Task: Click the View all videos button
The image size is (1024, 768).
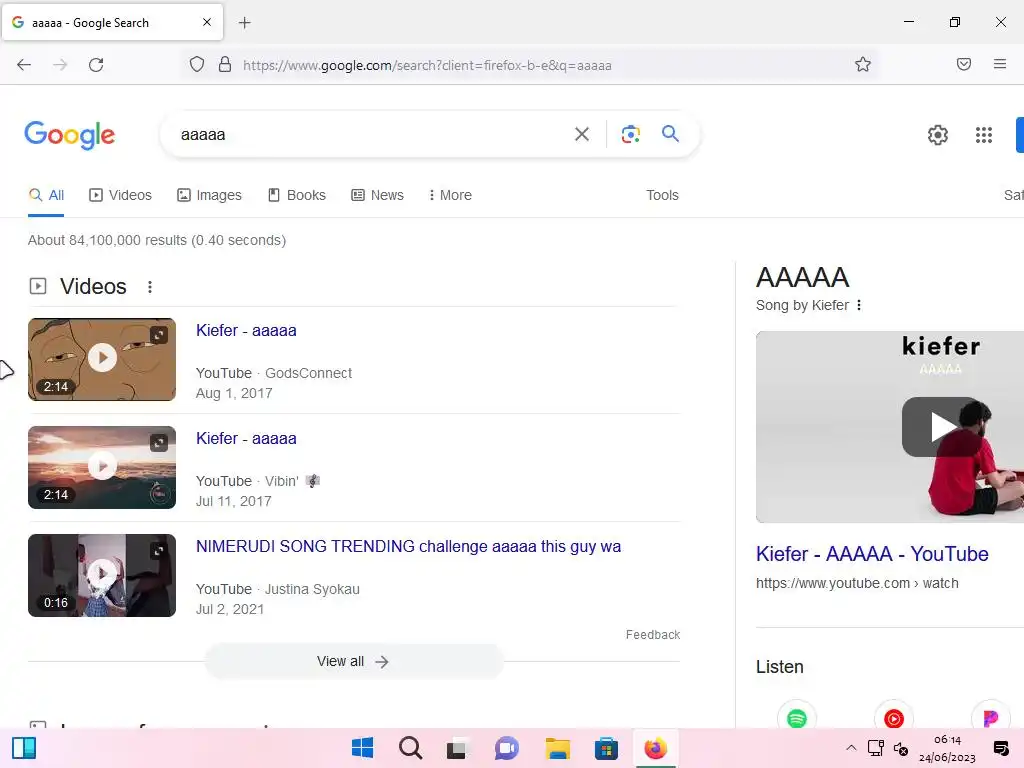Action: (353, 662)
